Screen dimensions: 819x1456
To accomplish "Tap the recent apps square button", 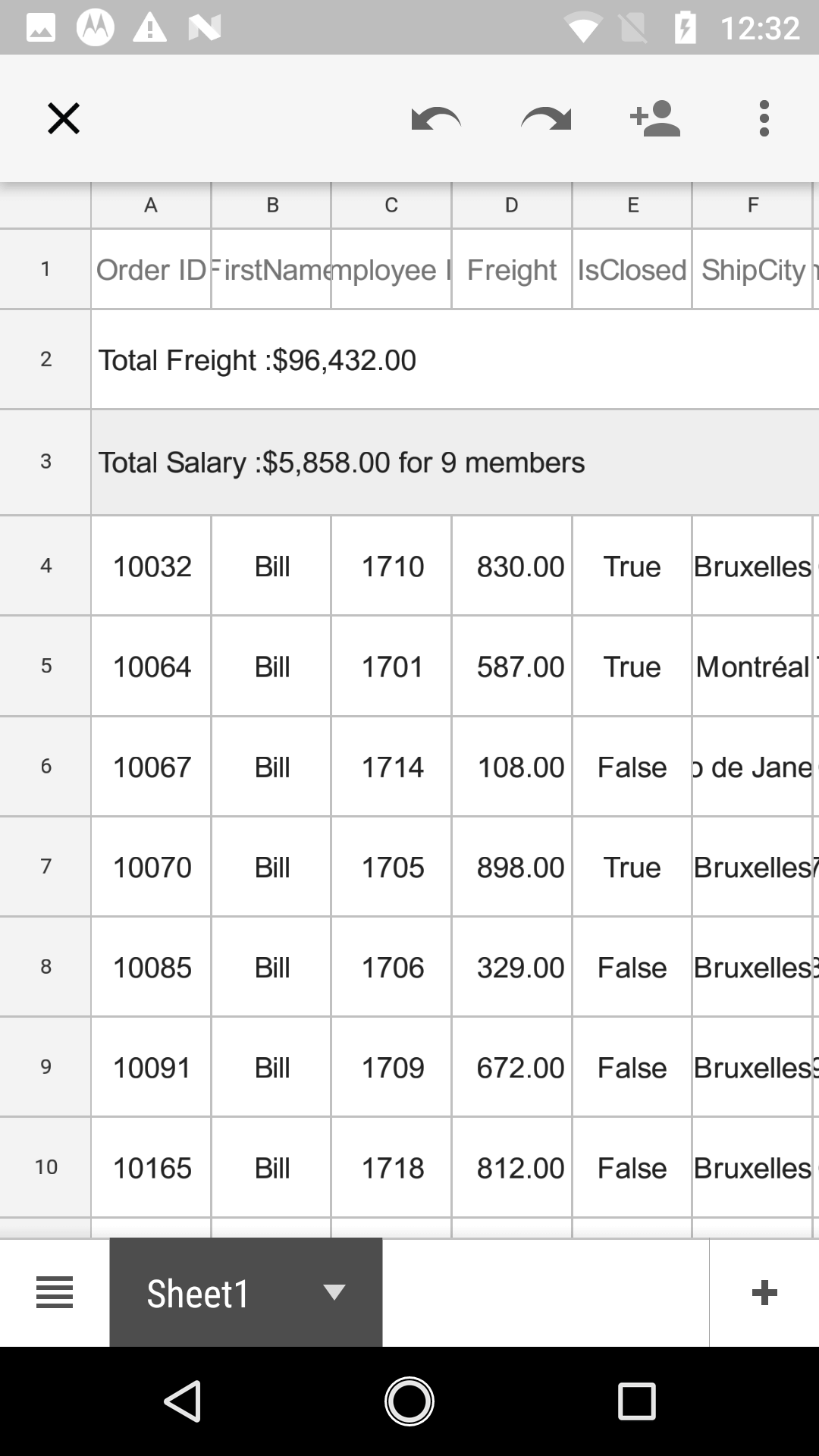I will pos(636,1400).
